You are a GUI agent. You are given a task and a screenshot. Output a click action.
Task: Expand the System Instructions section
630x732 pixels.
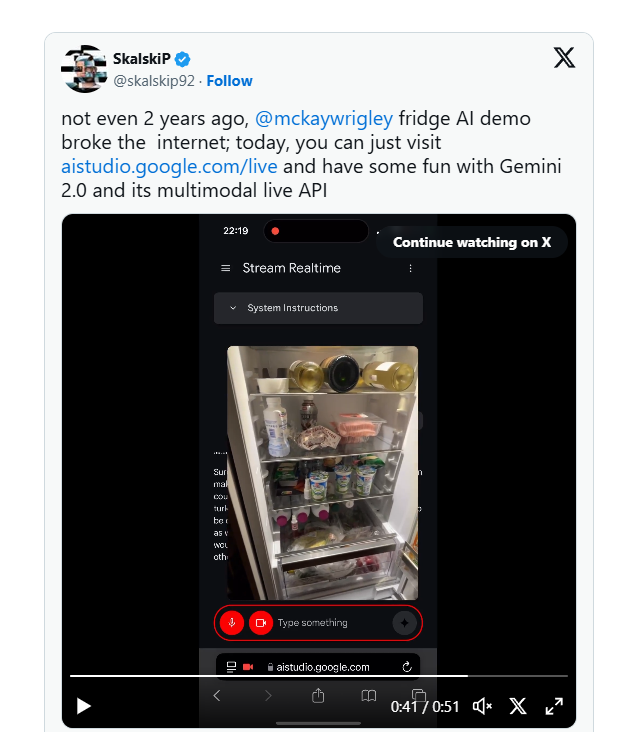pos(318,308)
